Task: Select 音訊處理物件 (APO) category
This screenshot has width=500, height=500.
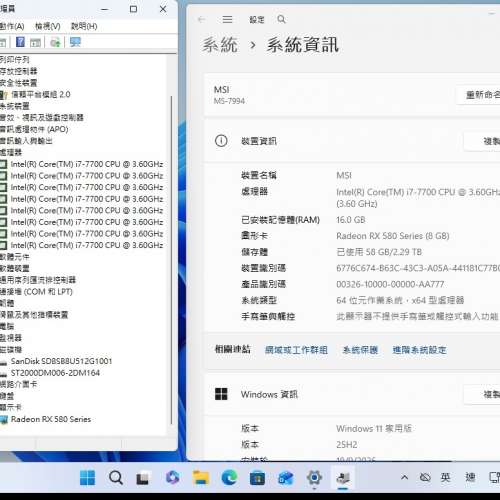Action: 34,129
